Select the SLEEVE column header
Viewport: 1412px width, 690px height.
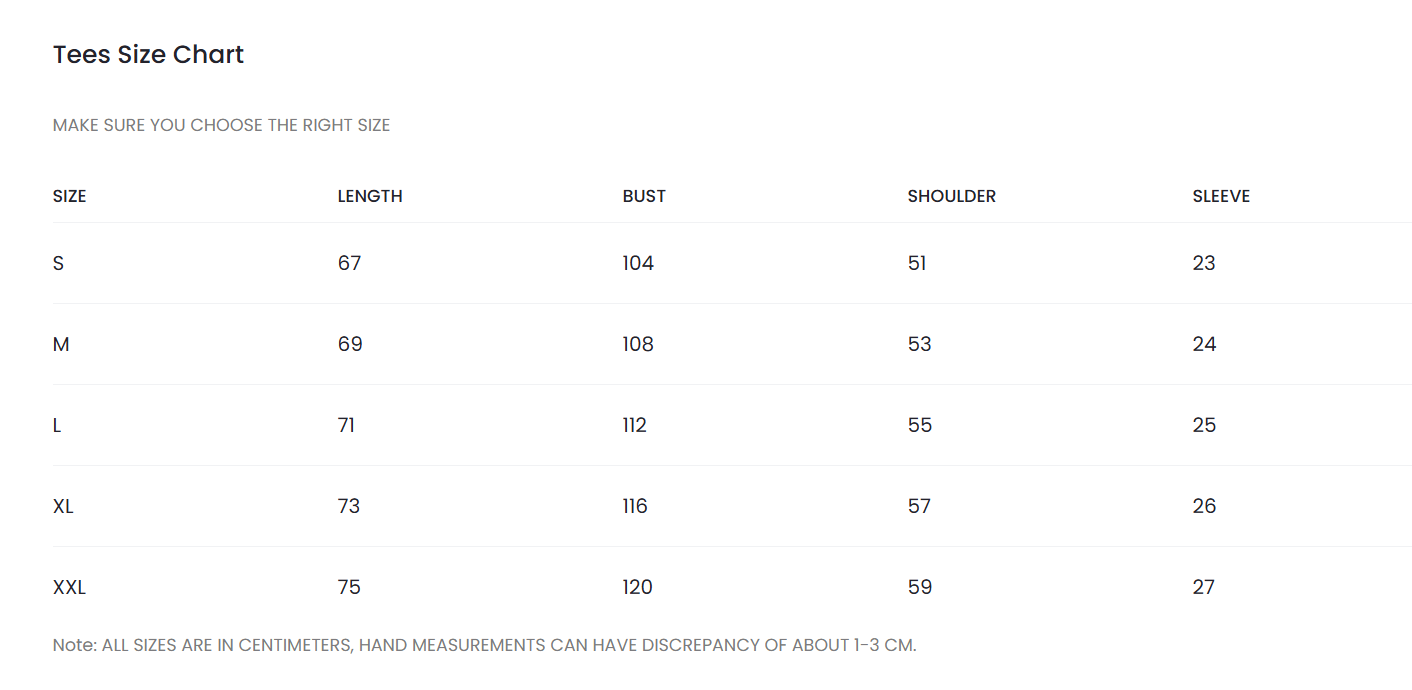tap(1221, 196)
